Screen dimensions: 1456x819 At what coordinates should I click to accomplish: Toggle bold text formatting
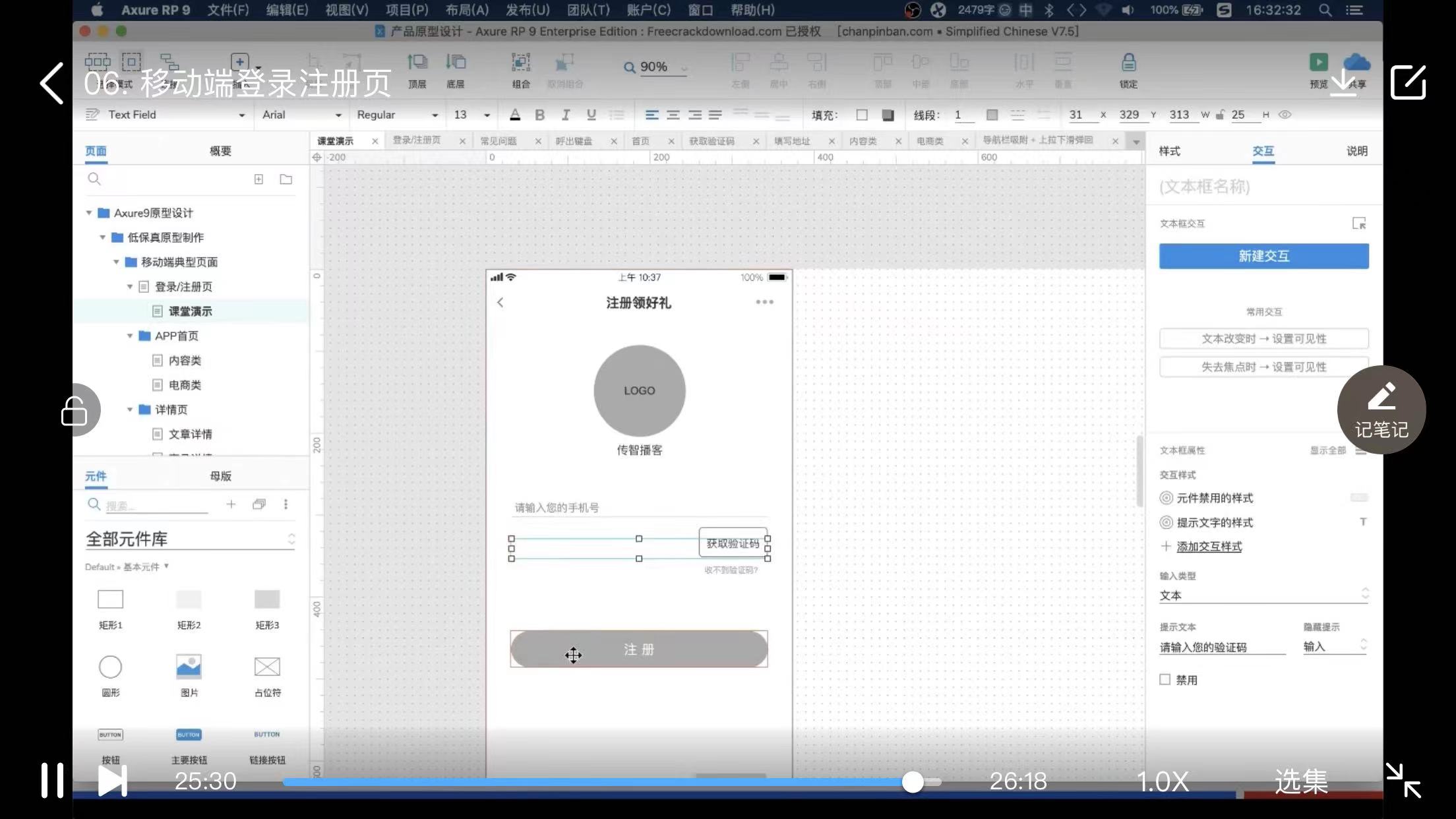tap(539, 115)
